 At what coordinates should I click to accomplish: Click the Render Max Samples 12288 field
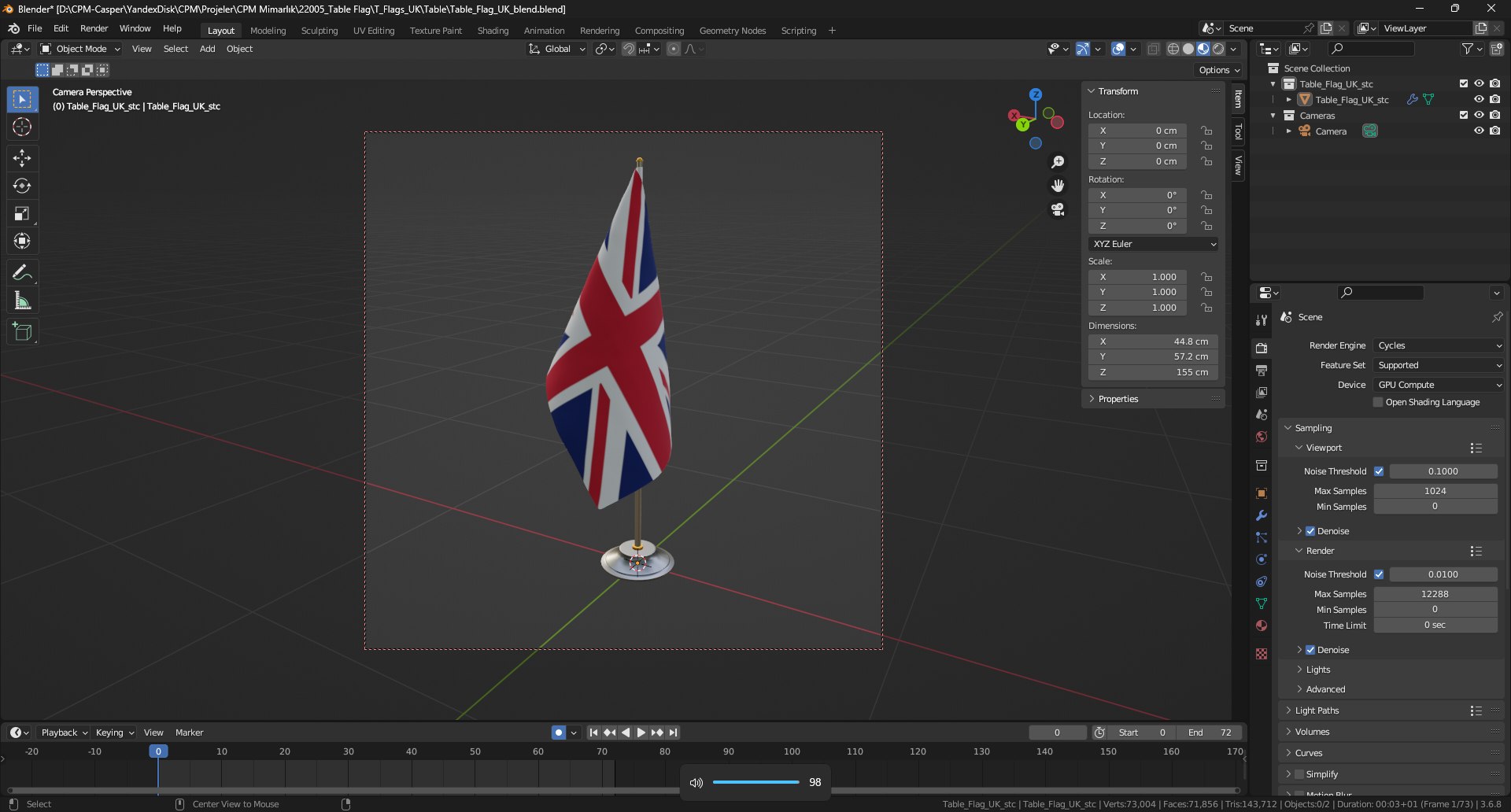point(1435,594)
